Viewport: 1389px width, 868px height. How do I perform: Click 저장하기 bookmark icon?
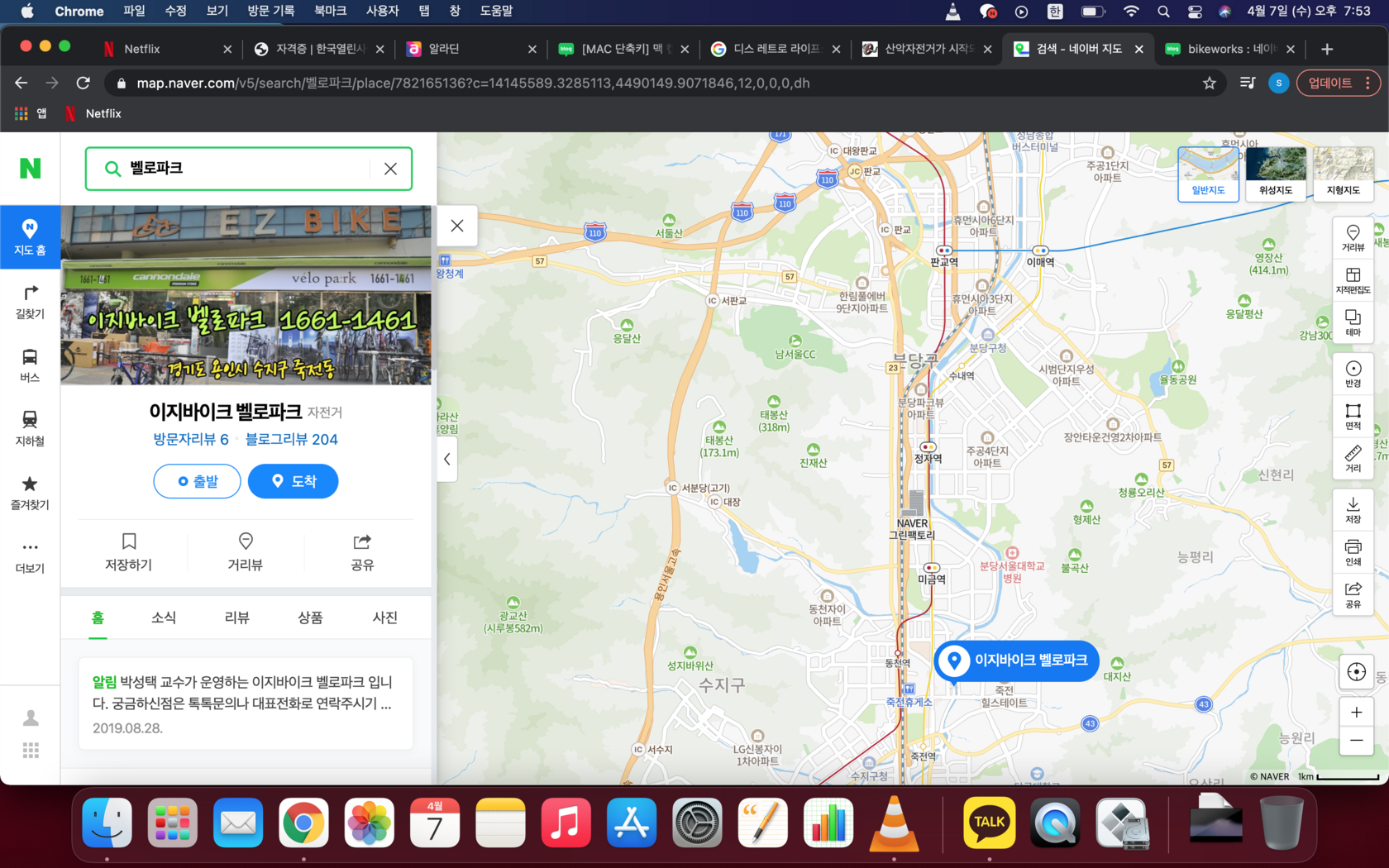tap(129, 552)
